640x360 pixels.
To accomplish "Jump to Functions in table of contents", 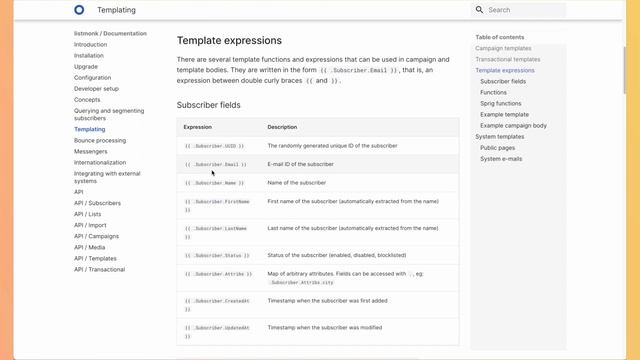I will 493,92.
